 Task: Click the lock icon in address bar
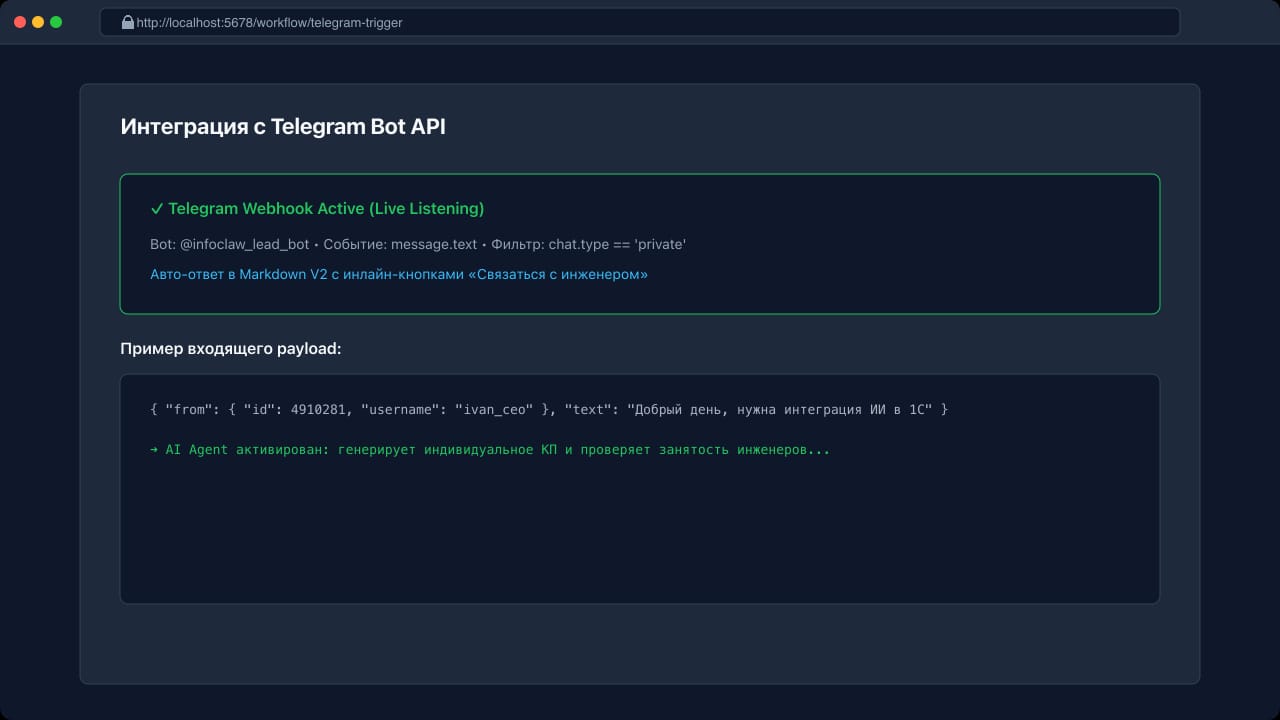coord(128,22)
